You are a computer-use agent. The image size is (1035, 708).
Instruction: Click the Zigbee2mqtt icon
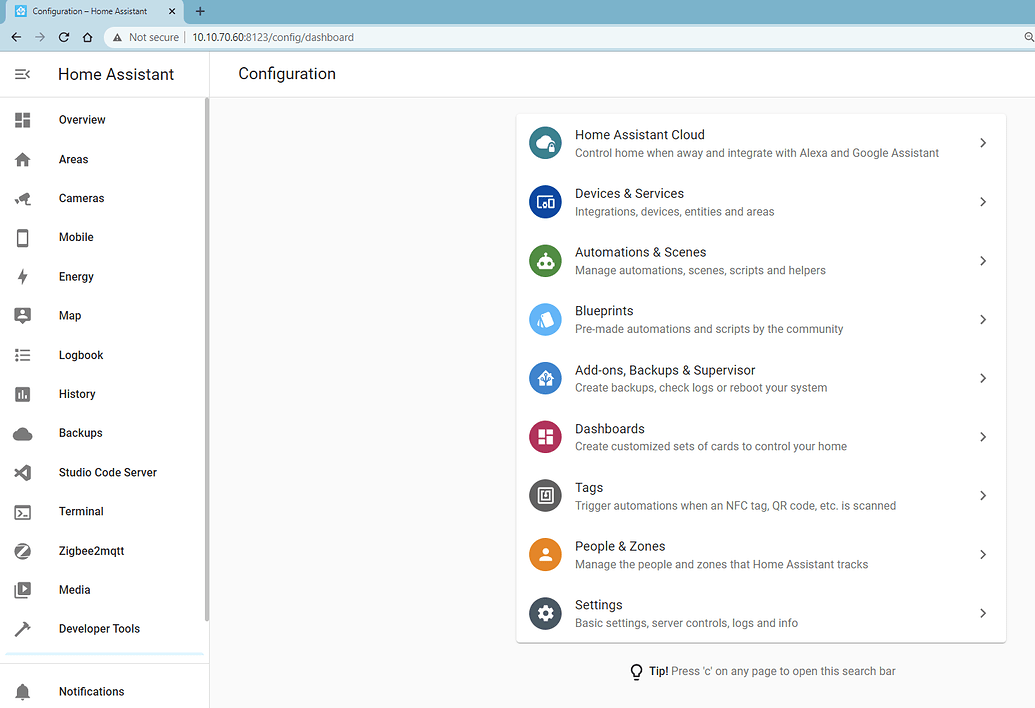click(x=22, y=551)
